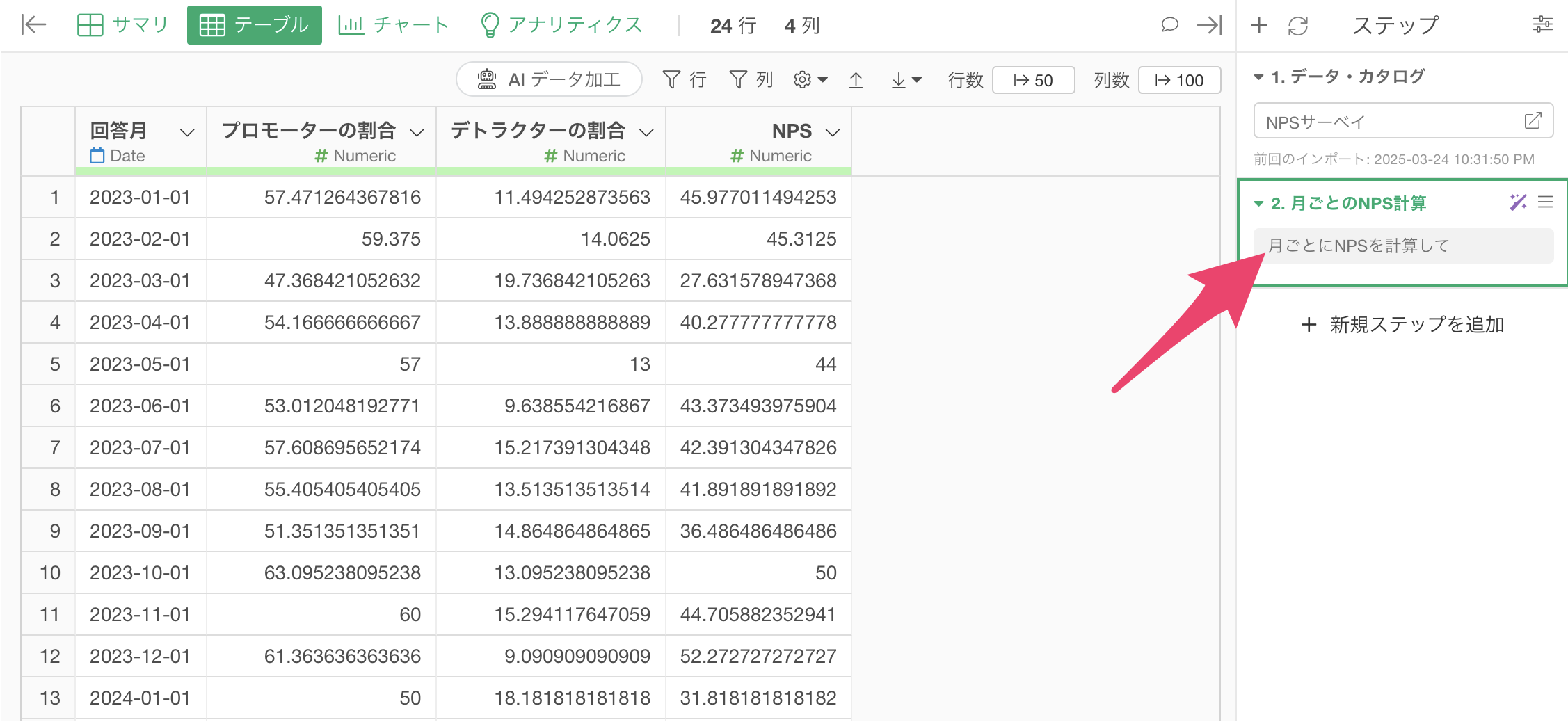The image size is (1568, 722).
Task: Collapse the 1. データ・カタログ step
Action: 1258,77
